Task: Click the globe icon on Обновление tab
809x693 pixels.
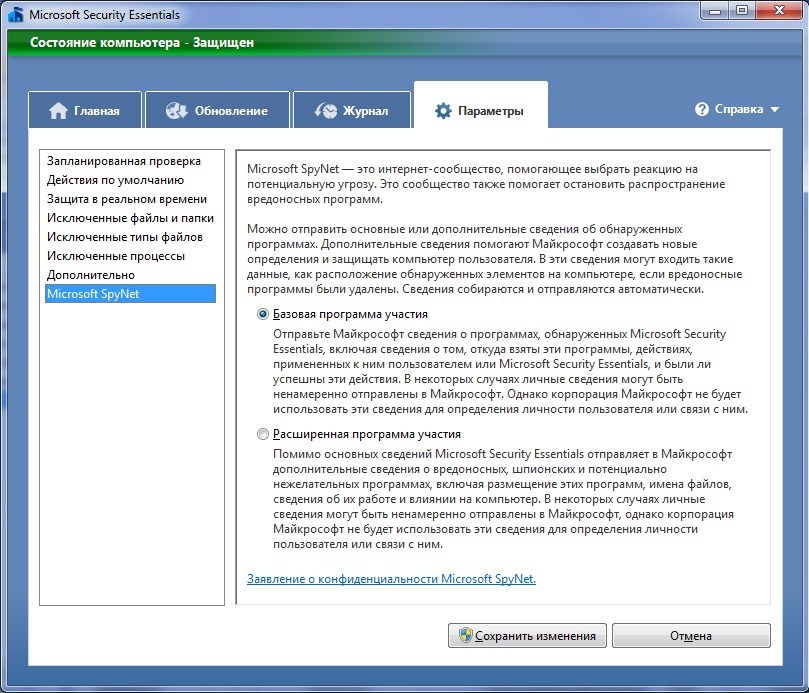Action: click(176, 110)
